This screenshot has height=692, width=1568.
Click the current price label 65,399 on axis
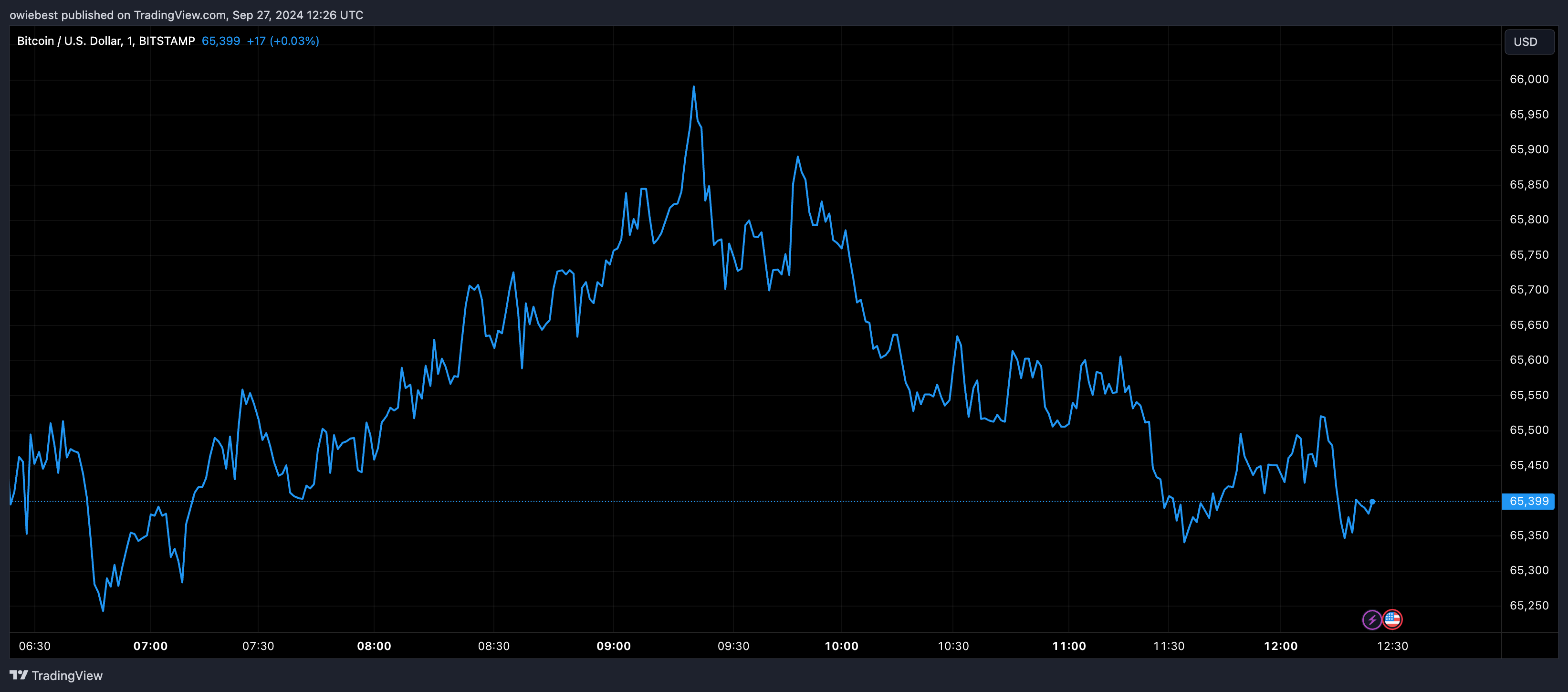click(x=1528, y=501)
